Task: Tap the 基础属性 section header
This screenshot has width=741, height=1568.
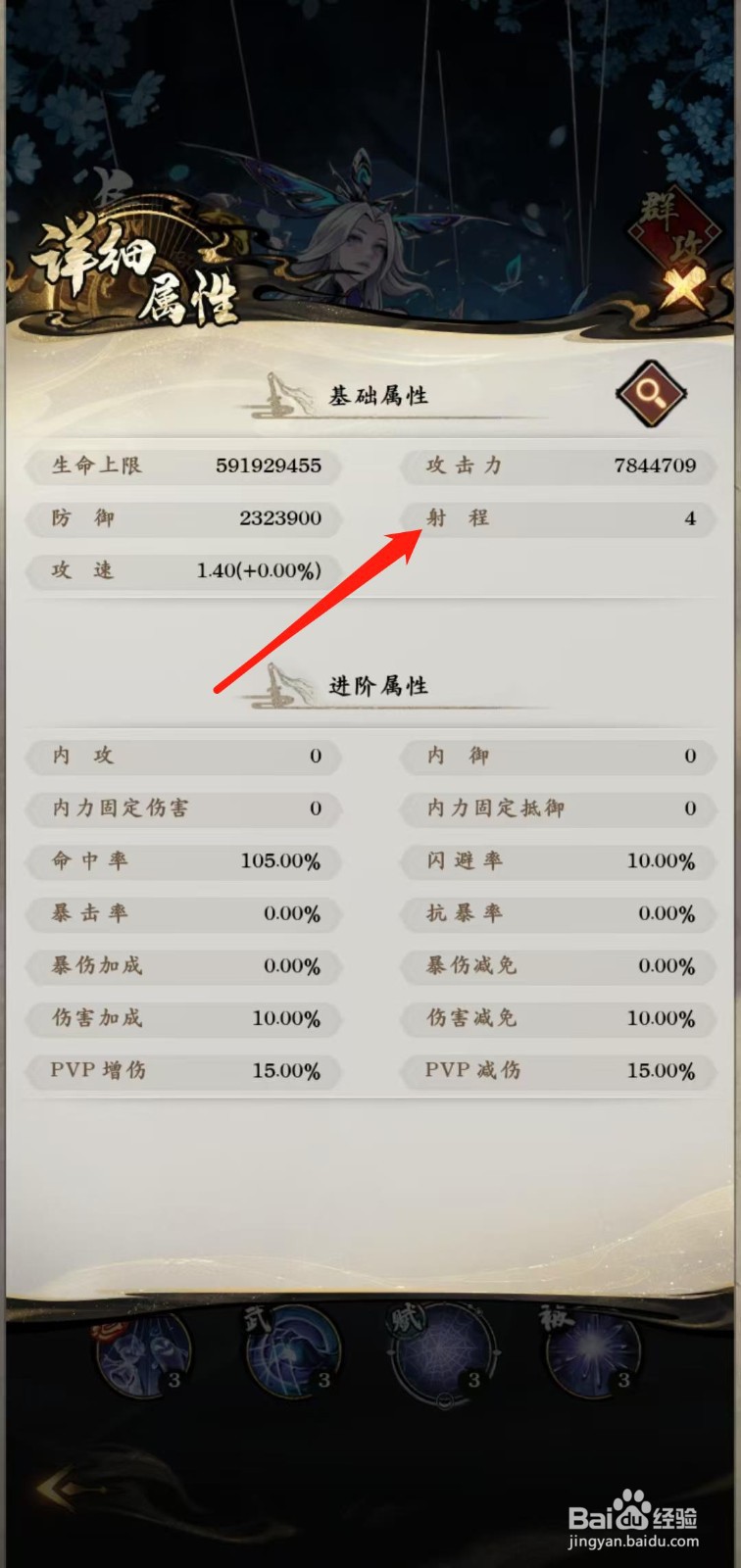Action: tap(378, 396)
